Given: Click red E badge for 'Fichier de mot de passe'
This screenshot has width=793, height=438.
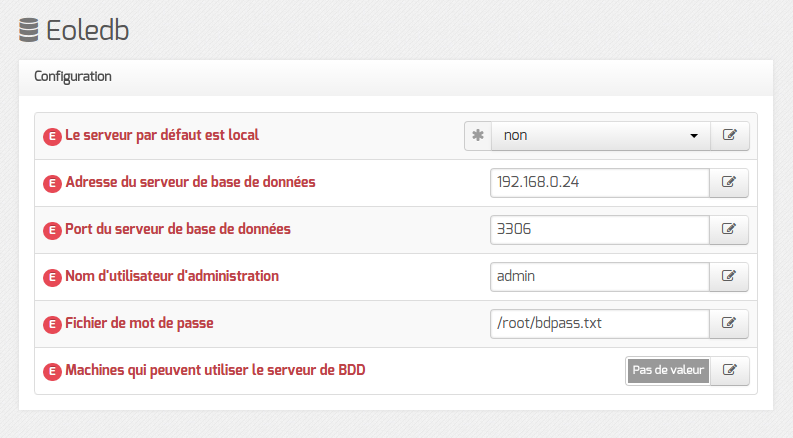Looking at the screenshot, I should 52,324.
